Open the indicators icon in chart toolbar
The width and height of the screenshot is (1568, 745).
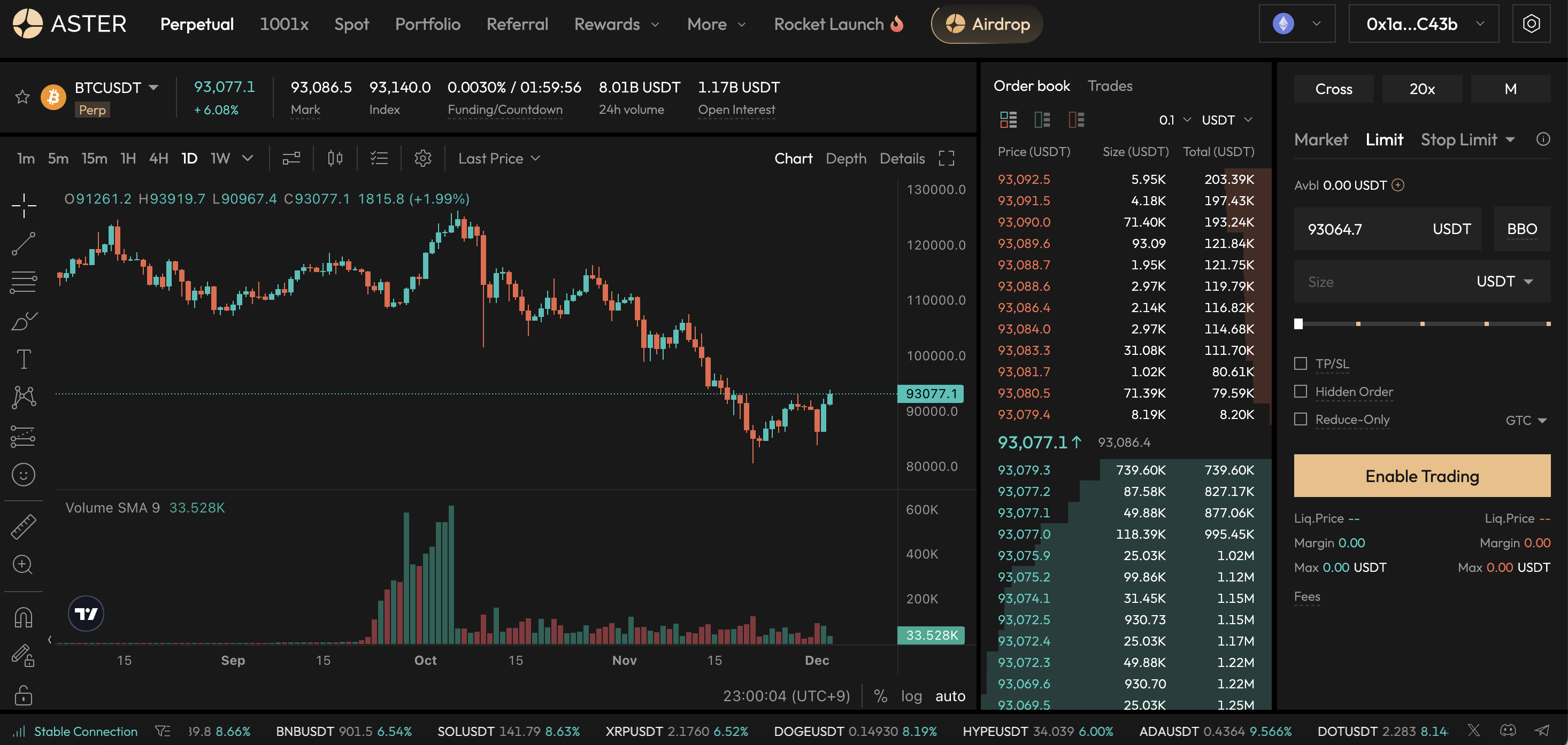click(x=291, y=158)
